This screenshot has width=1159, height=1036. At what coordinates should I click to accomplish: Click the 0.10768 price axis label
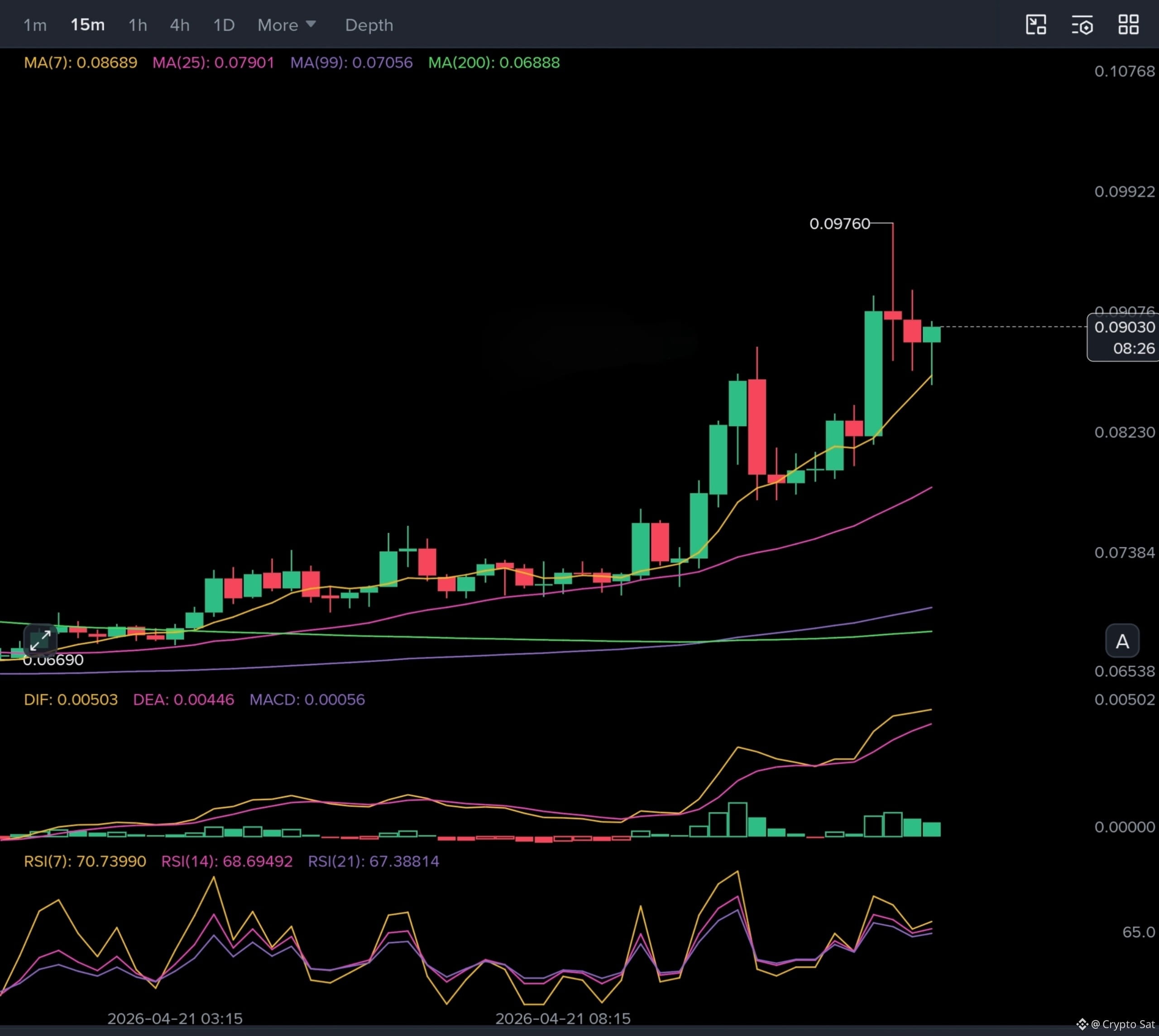click(x=1124, y=71)
